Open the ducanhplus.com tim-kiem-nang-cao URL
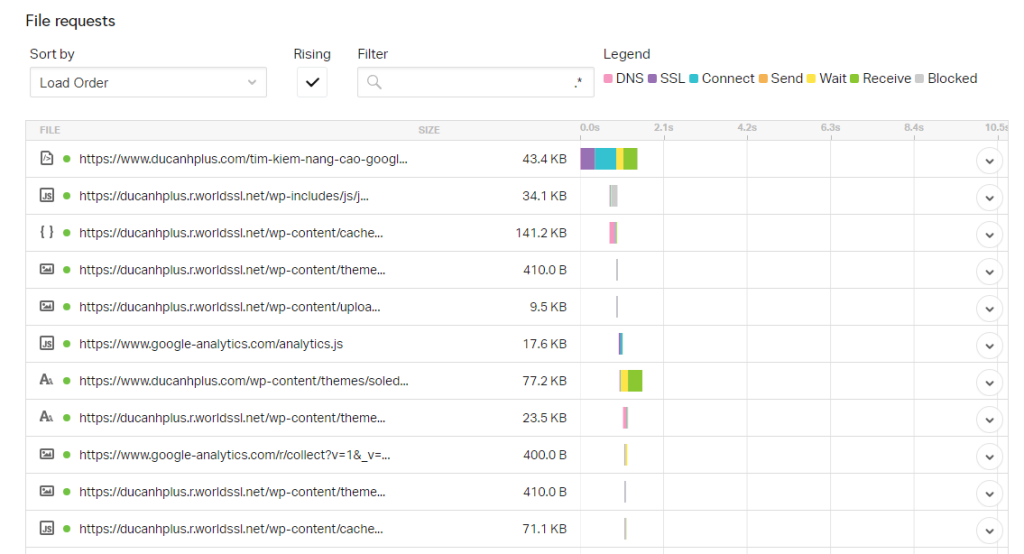The height and width of the screenshot is (554, 1024). coord(243,159)
